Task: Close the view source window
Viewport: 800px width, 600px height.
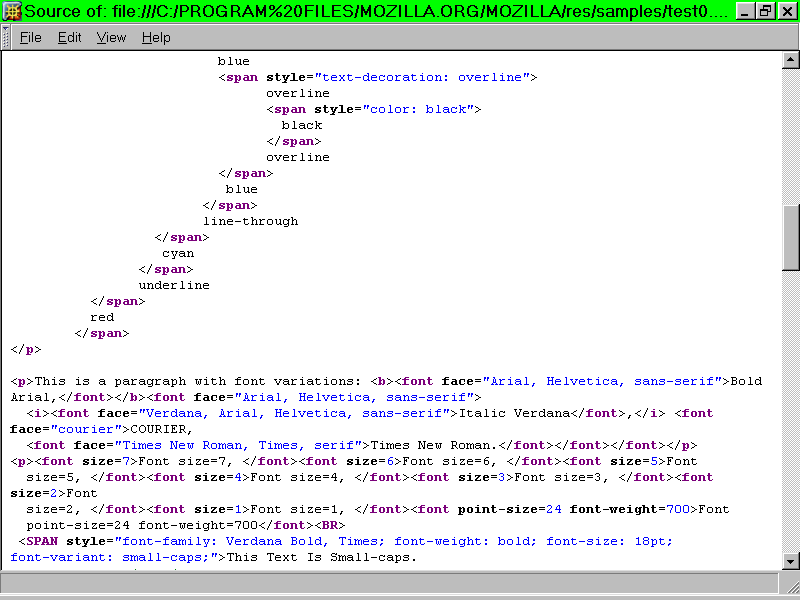Action: pos(785,12)
